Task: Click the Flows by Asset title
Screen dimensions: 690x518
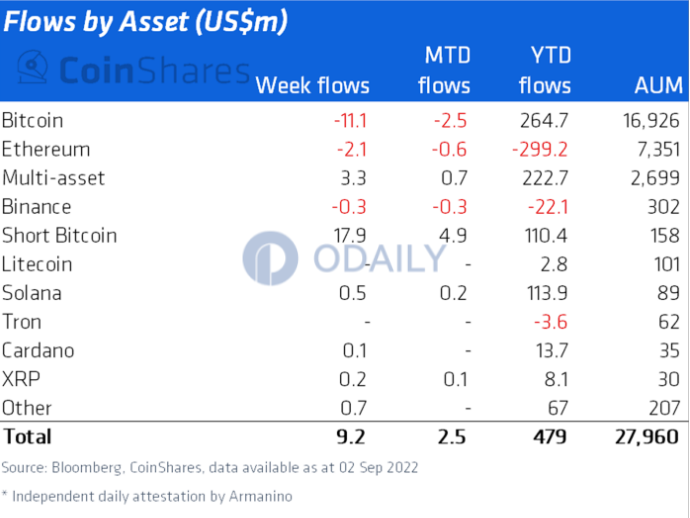Action: [147, 24]
